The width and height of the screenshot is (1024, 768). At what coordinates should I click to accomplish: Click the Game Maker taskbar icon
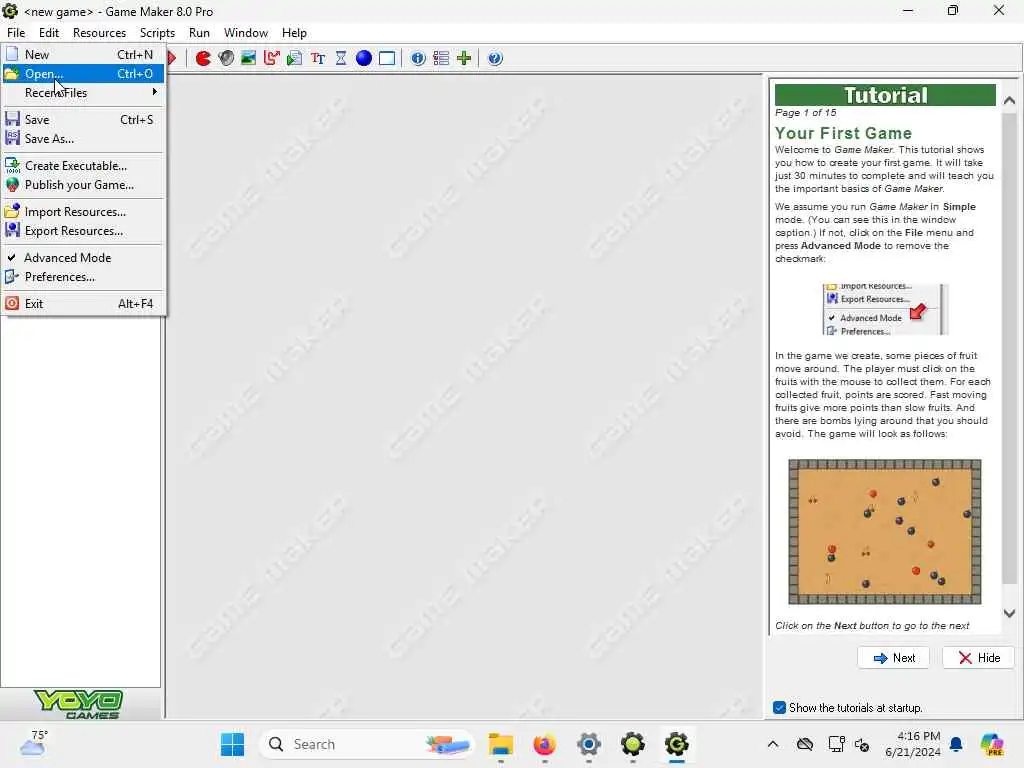click(677, 744)
